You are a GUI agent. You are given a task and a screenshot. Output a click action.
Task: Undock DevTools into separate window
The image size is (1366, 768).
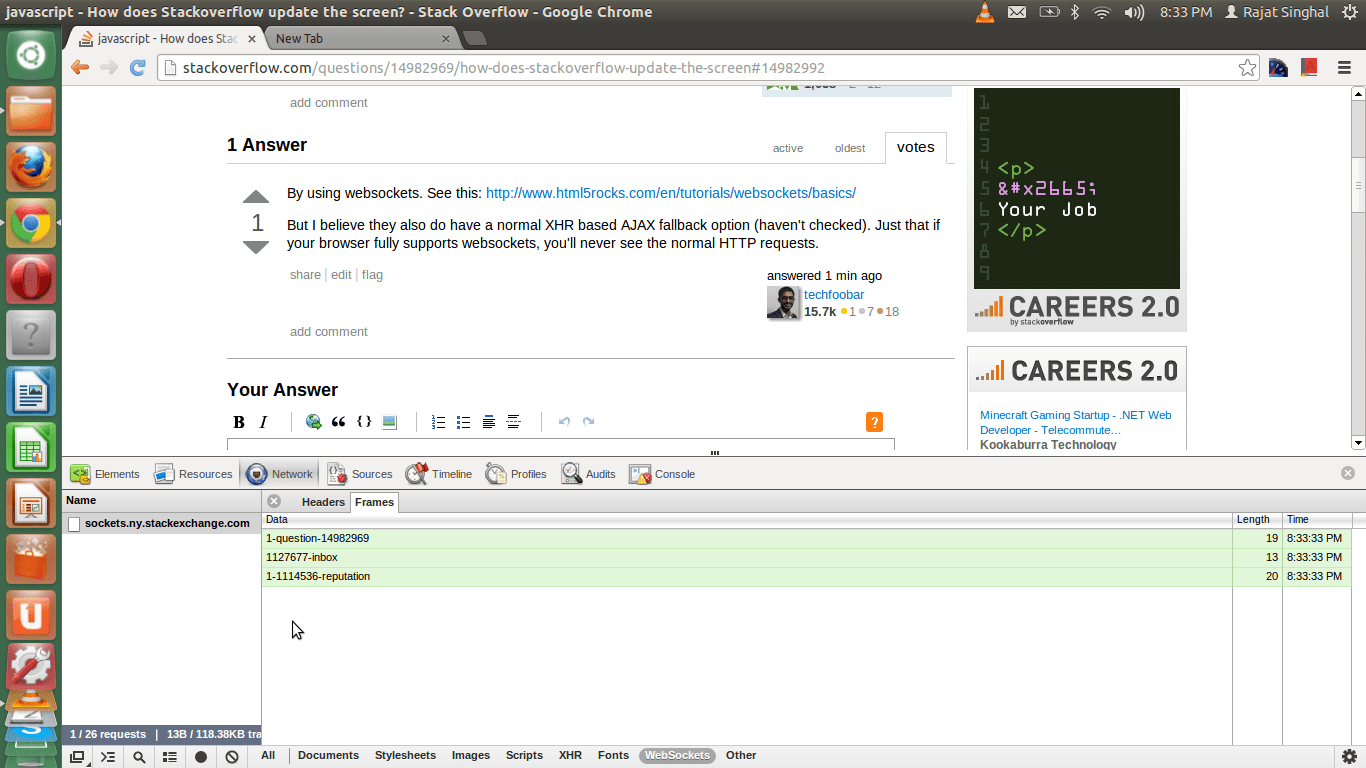[77, 757]
